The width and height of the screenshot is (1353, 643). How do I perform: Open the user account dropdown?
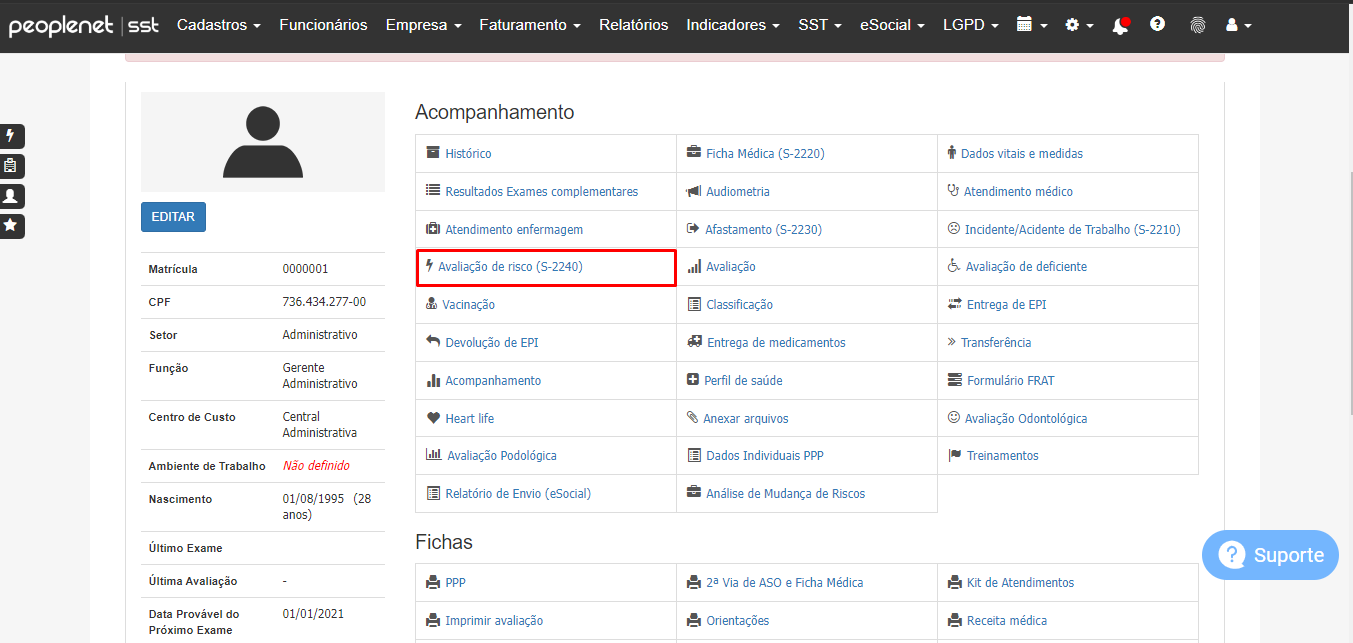[1236, 25]
